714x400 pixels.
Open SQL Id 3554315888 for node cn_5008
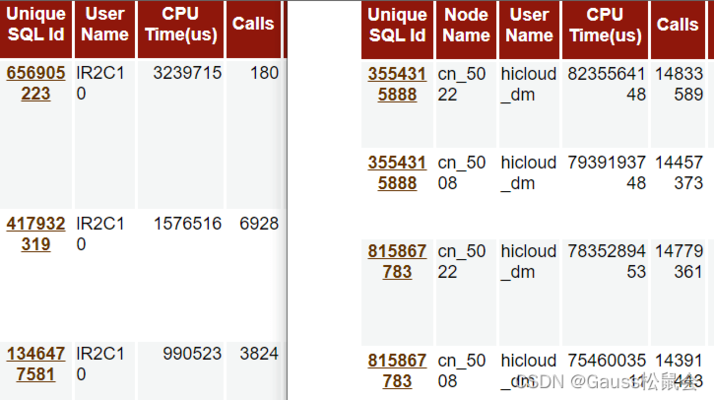tap(397, 173)
